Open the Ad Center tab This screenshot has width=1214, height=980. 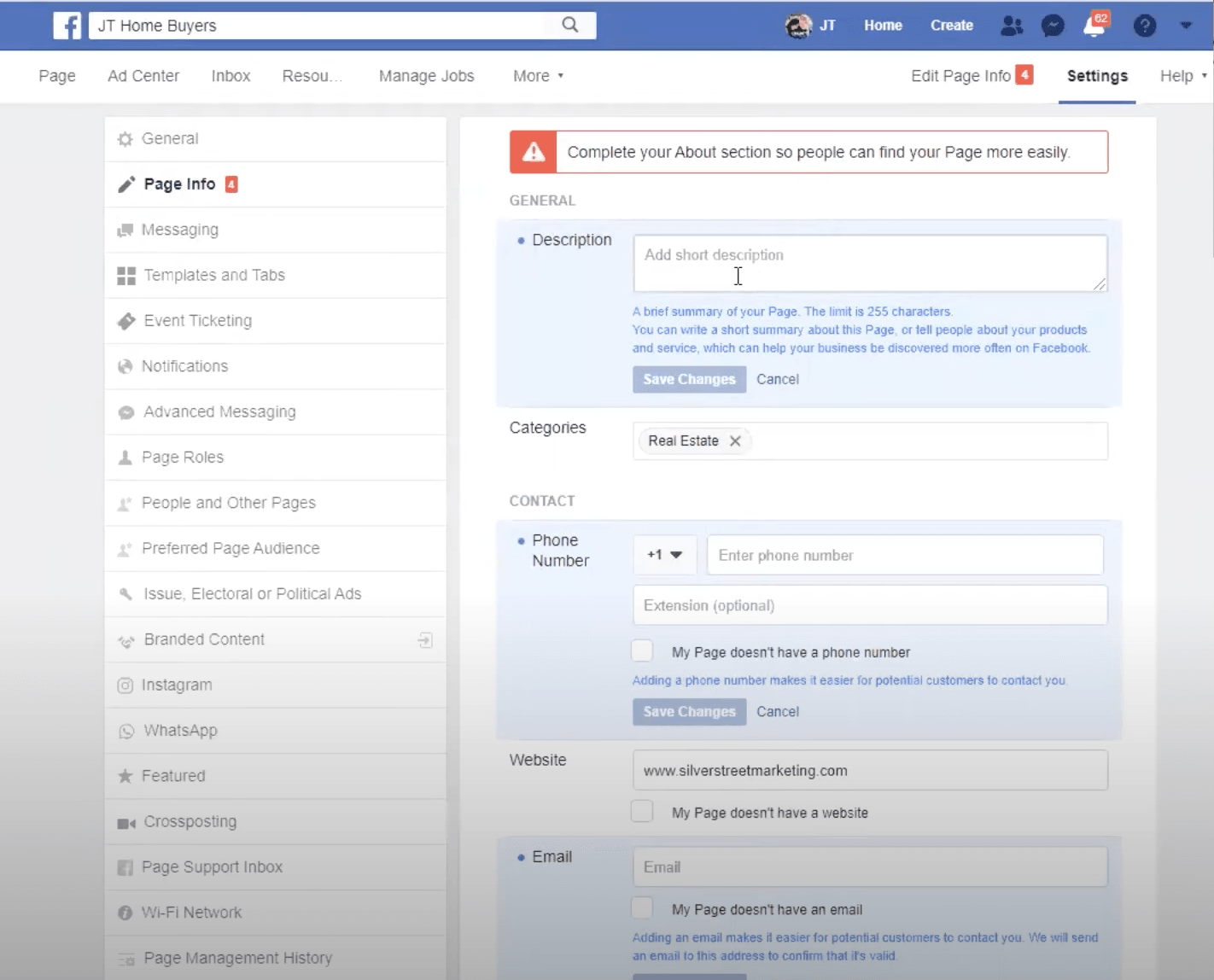pos(143,76)
